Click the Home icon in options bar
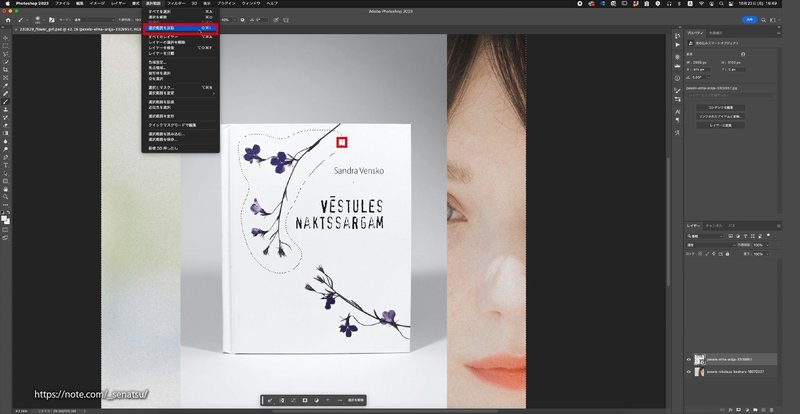The height and width of the screenshot is (414, 800). pyautogui.click(x=8, y=20)
